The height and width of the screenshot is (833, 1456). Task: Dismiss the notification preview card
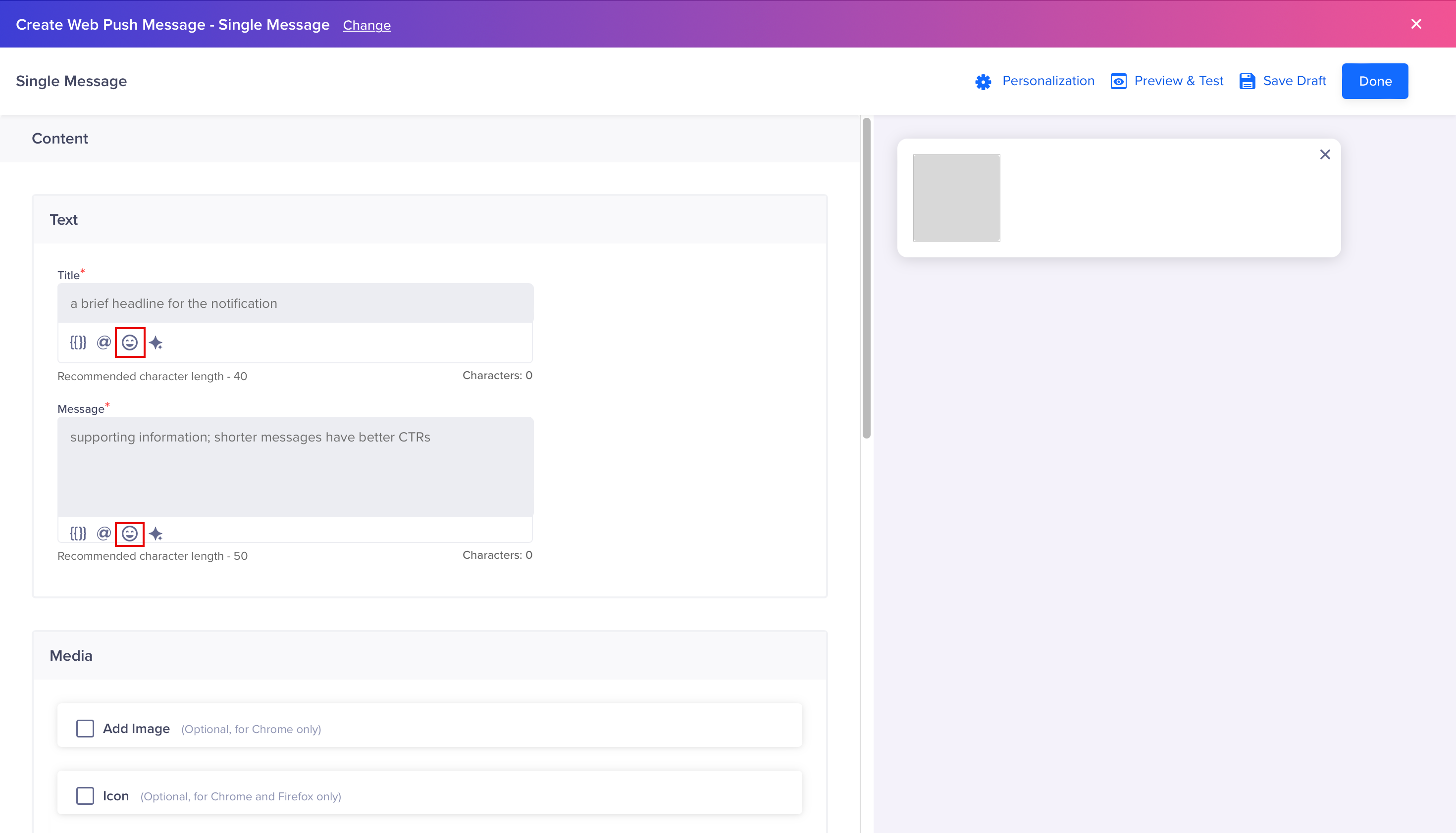click(1325, 154)
